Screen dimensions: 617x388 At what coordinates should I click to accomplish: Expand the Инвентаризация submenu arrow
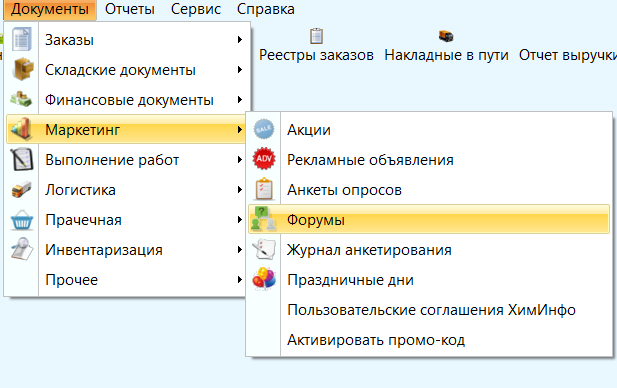pos(240,249)
